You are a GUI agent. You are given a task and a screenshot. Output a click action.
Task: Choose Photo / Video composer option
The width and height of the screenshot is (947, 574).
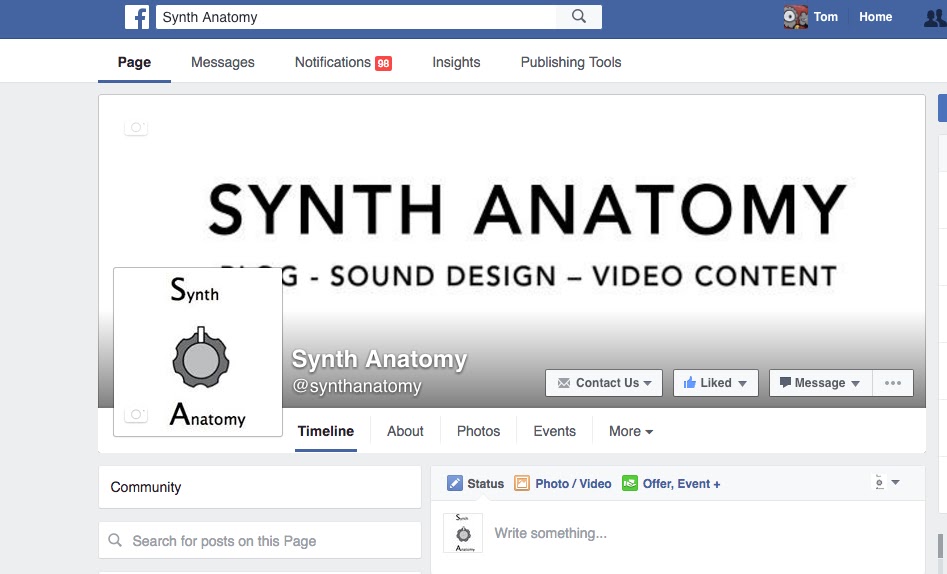pos(563,484)
